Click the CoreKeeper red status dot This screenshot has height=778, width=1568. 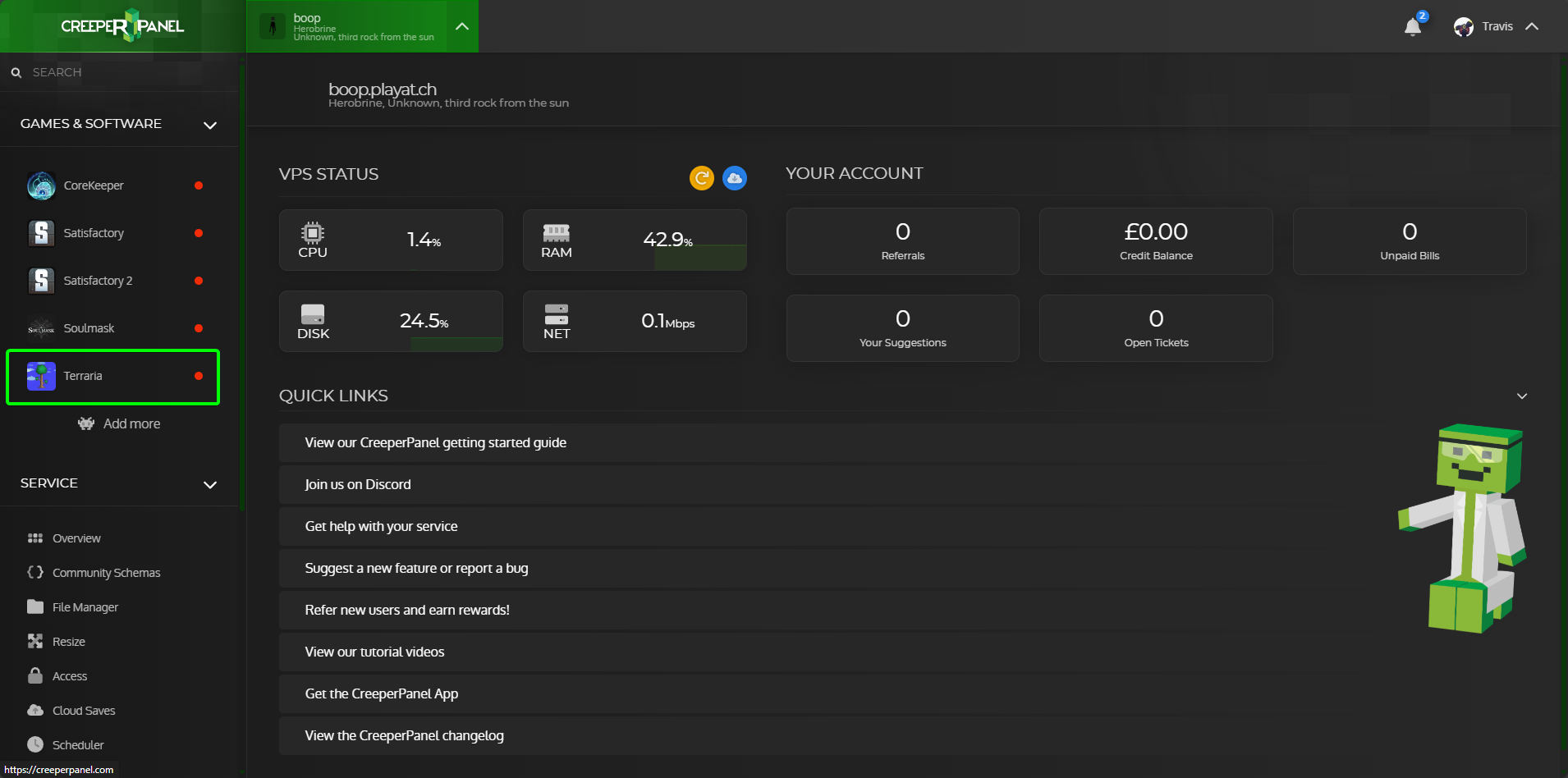pyautogui.click(x=199, y=185)
